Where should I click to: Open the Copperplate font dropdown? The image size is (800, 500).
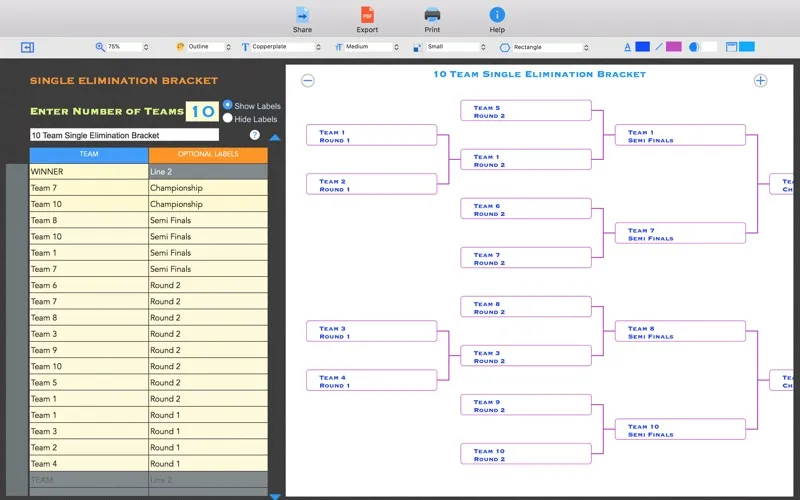pos(286,47)
